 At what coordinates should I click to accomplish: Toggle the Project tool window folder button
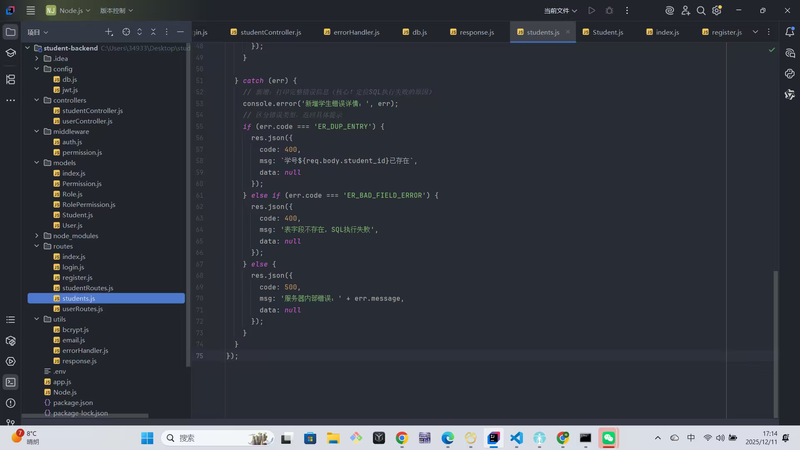(x=10, y=32)
